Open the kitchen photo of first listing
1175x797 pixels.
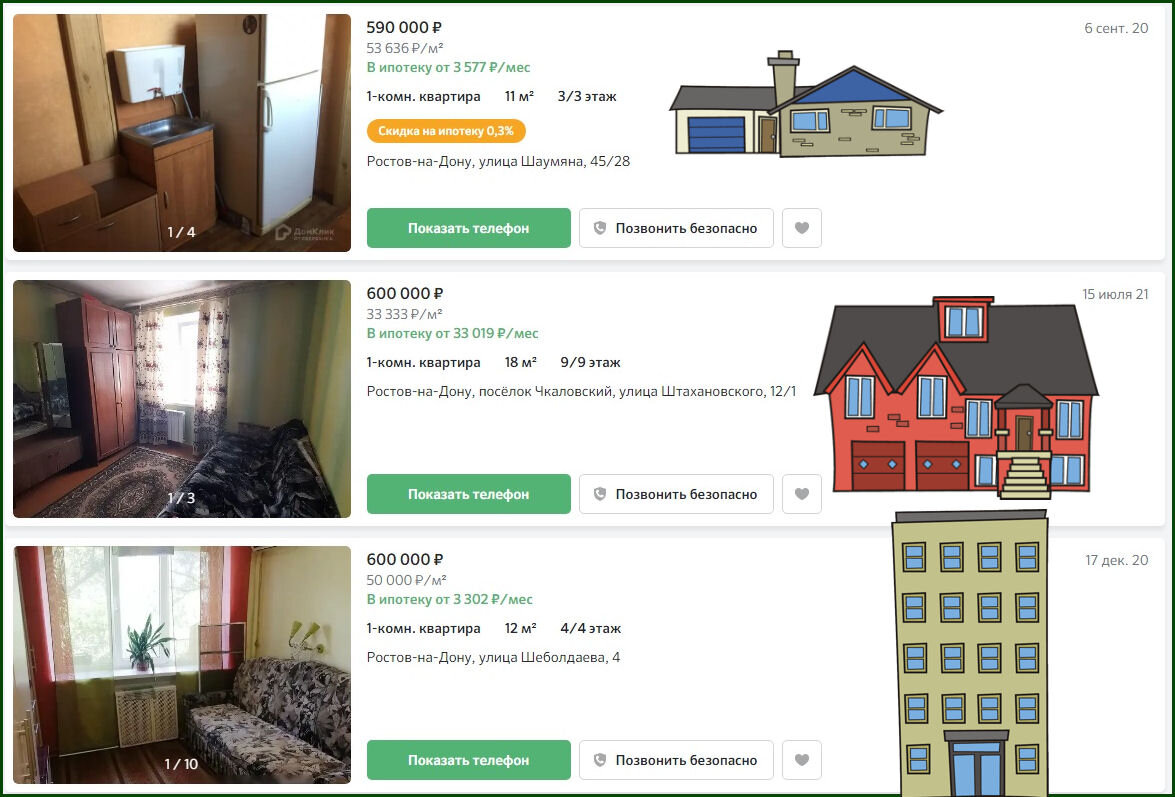click(181, 133)
